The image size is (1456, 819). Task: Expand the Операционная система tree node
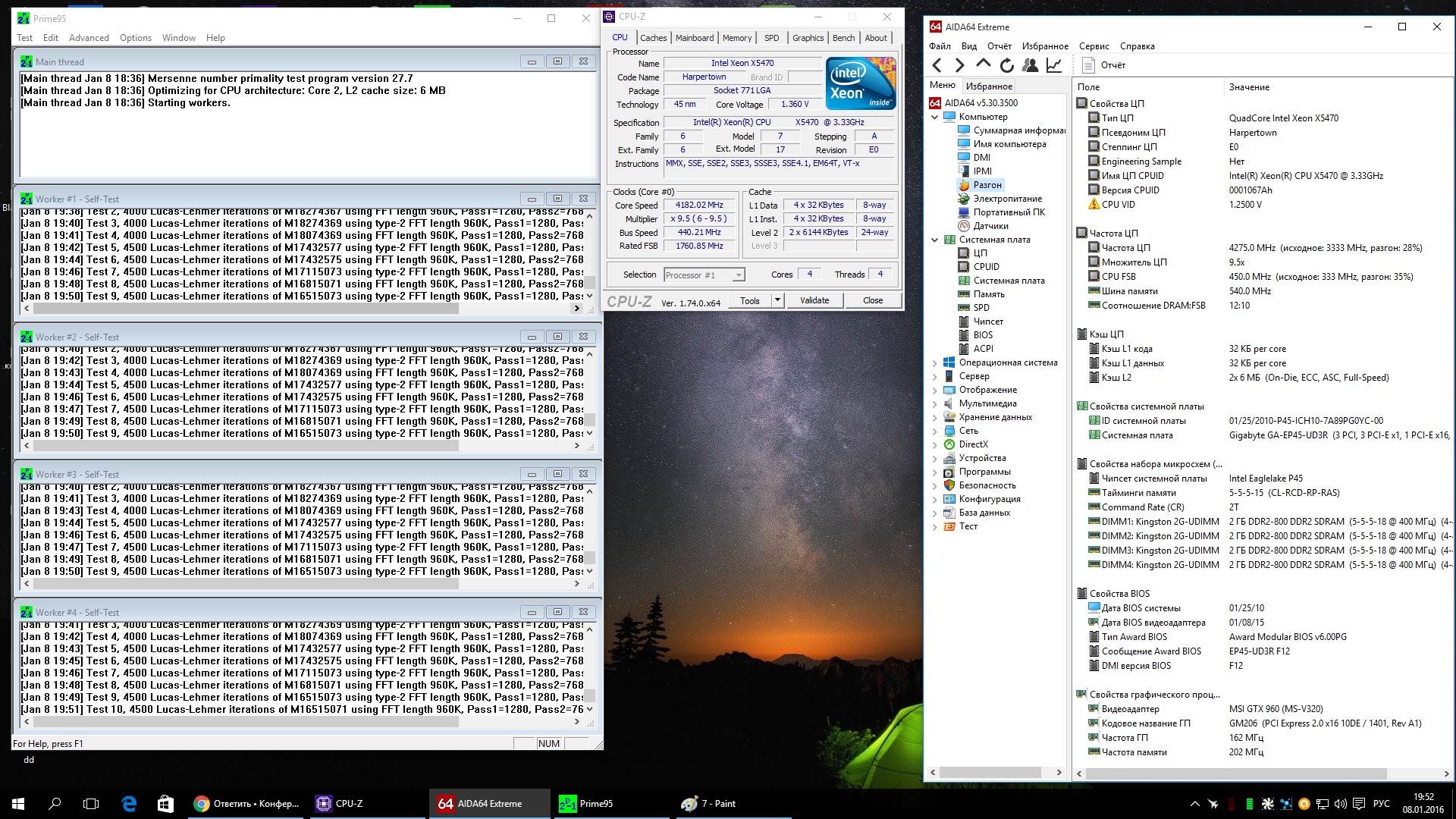click(x=935, y=362)
